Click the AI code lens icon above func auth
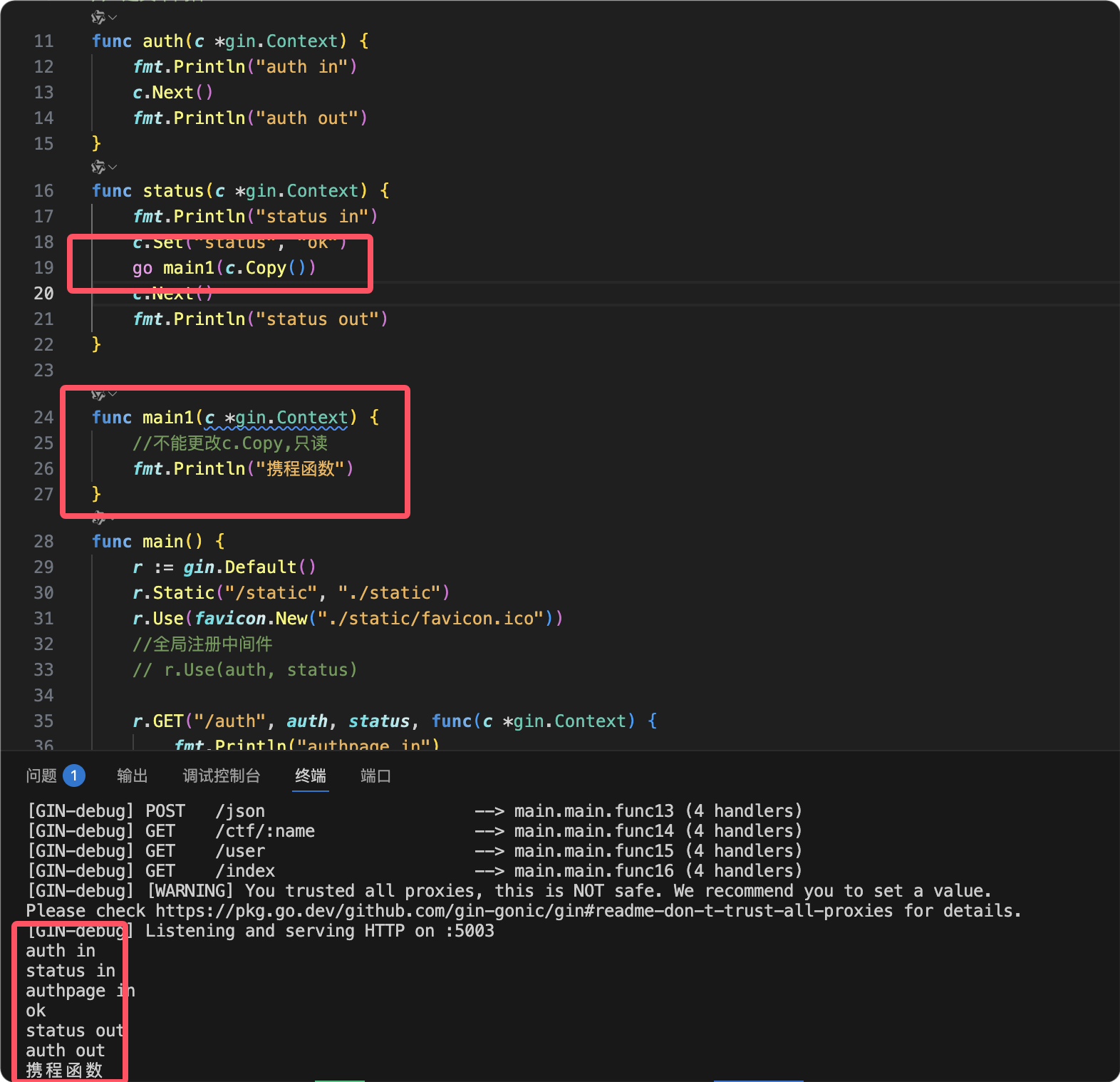 (x=98, y=17)
